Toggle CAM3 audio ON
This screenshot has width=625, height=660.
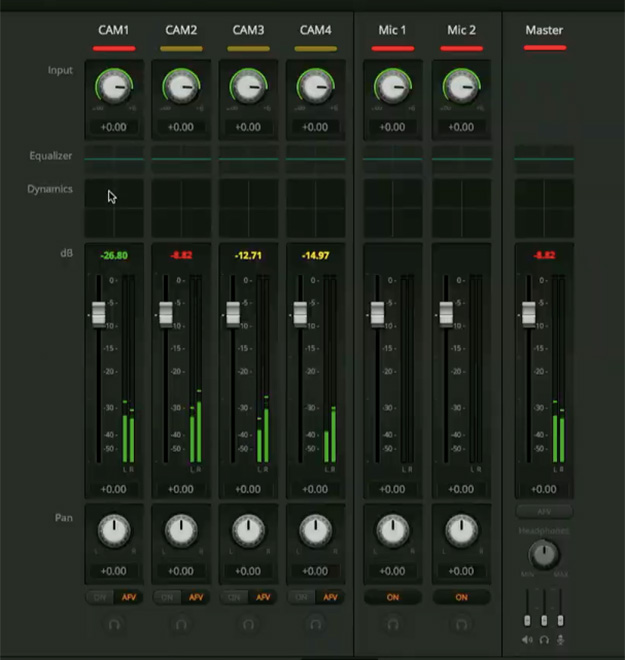point(234,597)
